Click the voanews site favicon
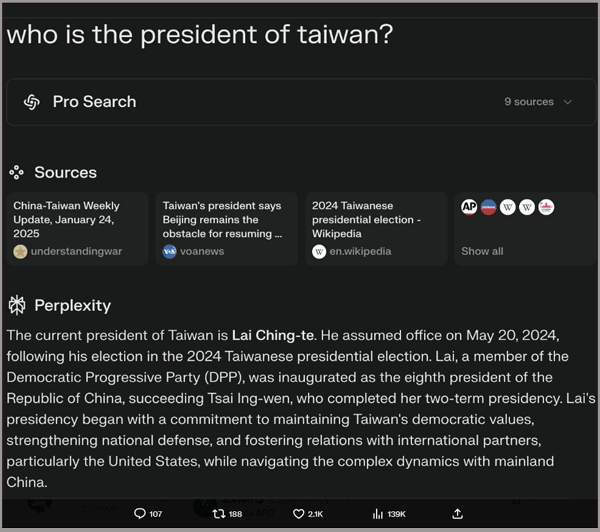Screen dimensions: 600x532 (x=170, y=252)
